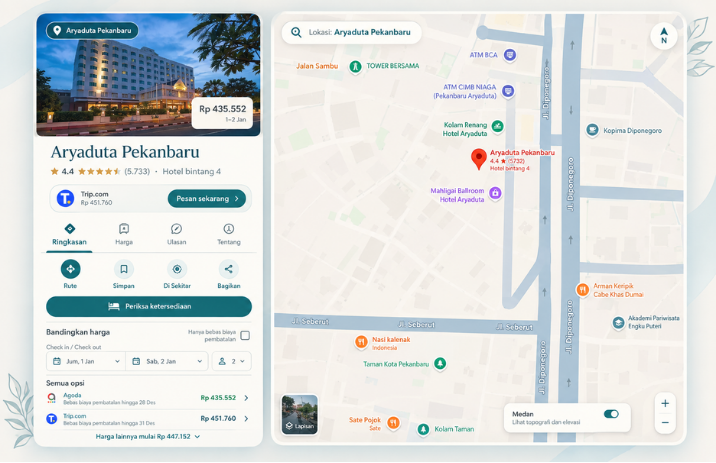Click the TOWER BERSAMA marker
Image resolution: width=716 pixels, height=463 pixels.
355,67
